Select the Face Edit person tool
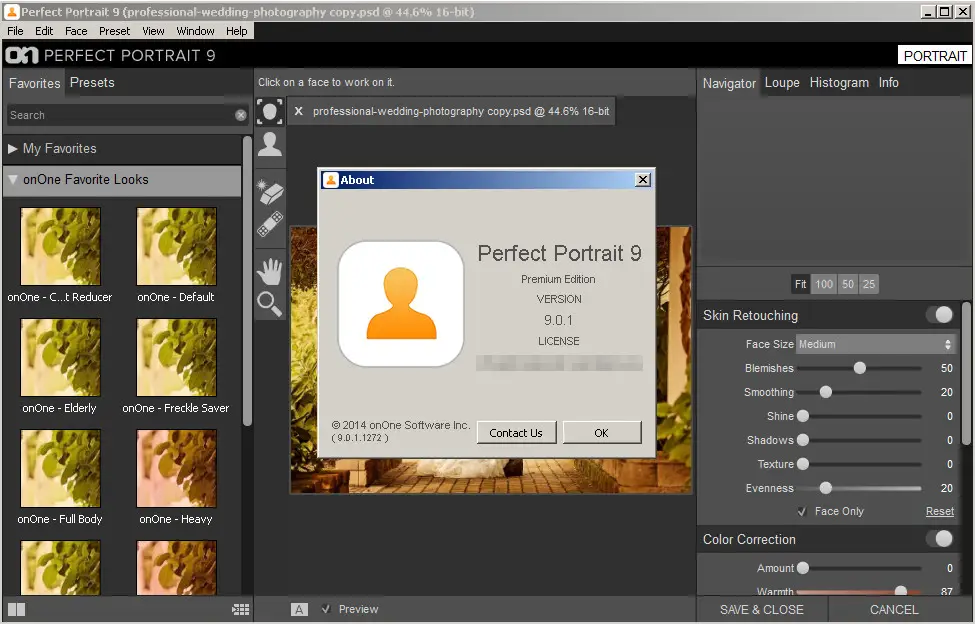 pos(270,144)
